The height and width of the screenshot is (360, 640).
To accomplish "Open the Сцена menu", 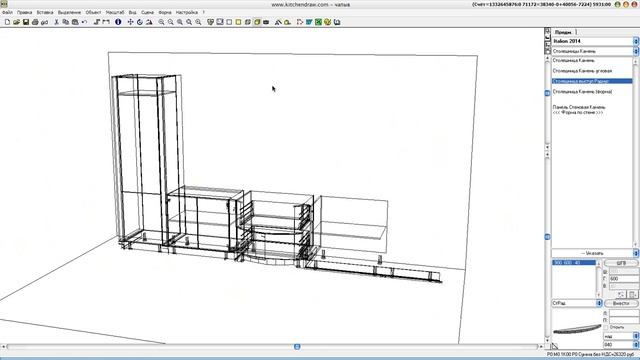I will (147, 12).
